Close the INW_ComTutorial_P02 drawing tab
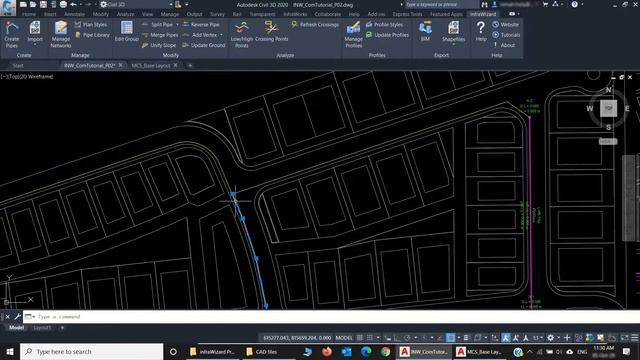Image resolution: width=640 pixels, height=360 pixels. pyautogui.click(x=120, y=65)
